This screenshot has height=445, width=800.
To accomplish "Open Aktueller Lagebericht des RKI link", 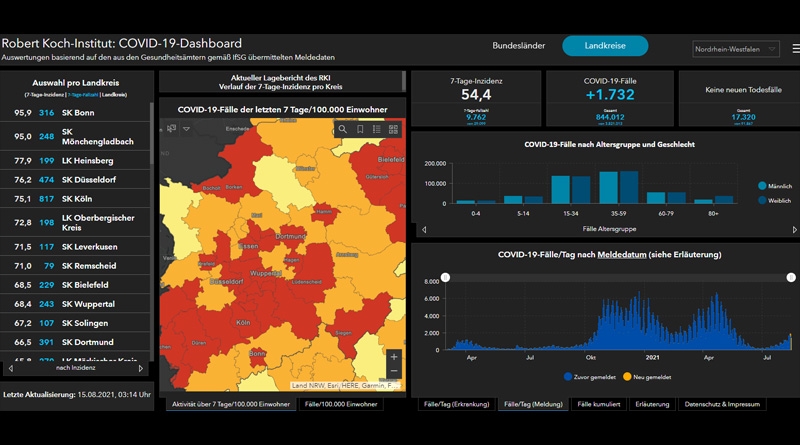I will click(280, 78).
